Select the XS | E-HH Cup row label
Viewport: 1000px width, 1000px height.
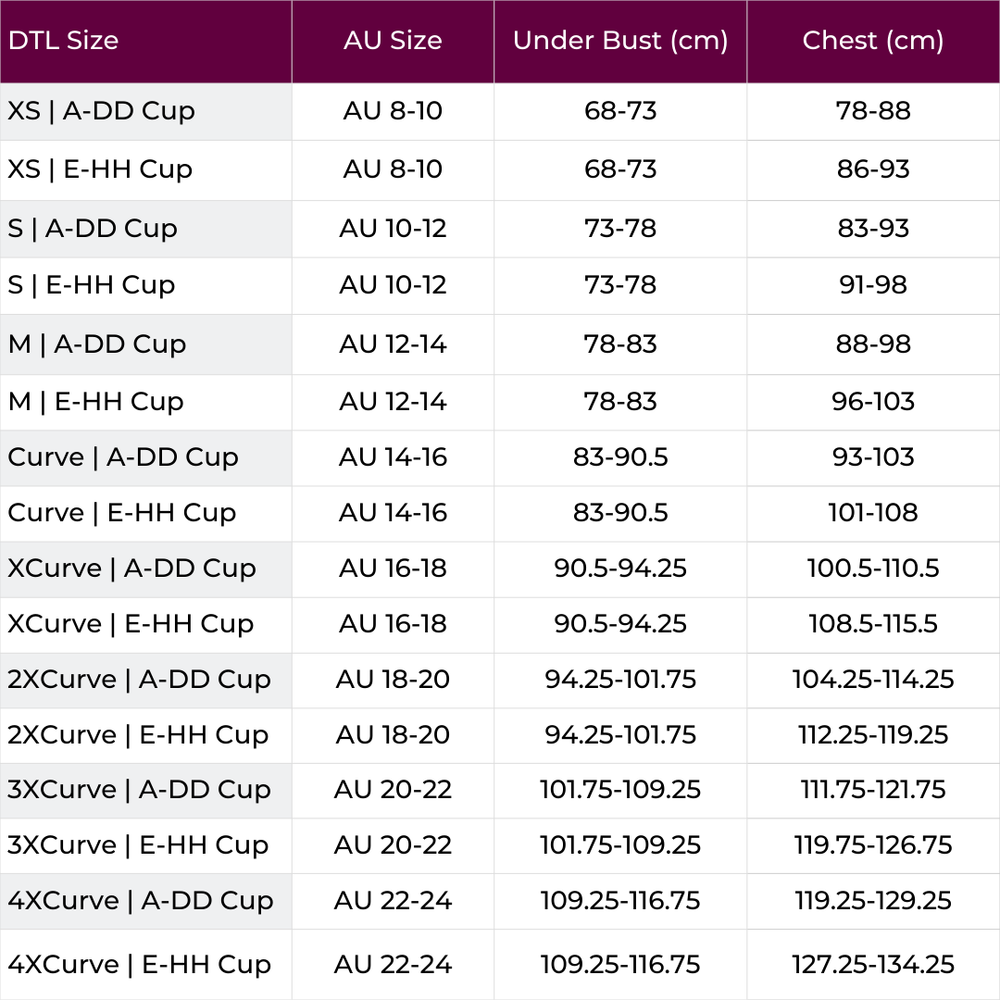point(100,170)
